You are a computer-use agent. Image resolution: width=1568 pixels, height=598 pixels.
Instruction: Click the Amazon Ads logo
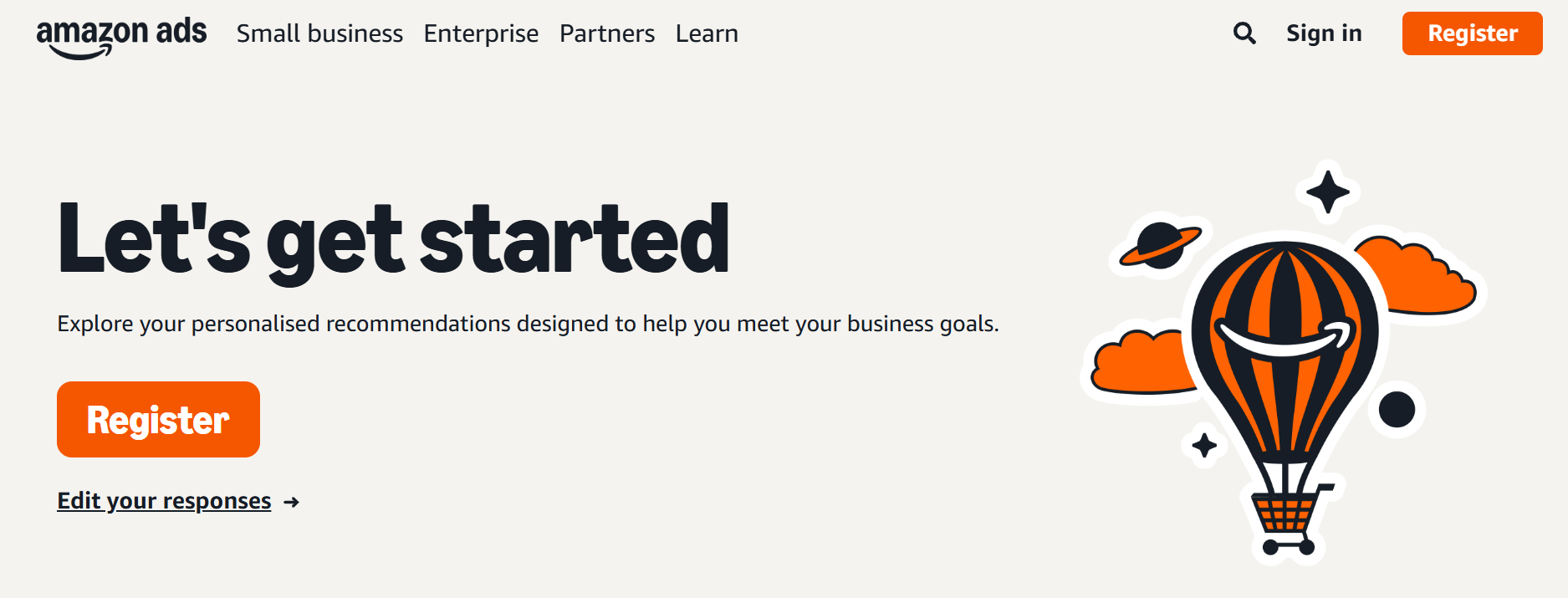pyautogui.click(x=121, y=36)
